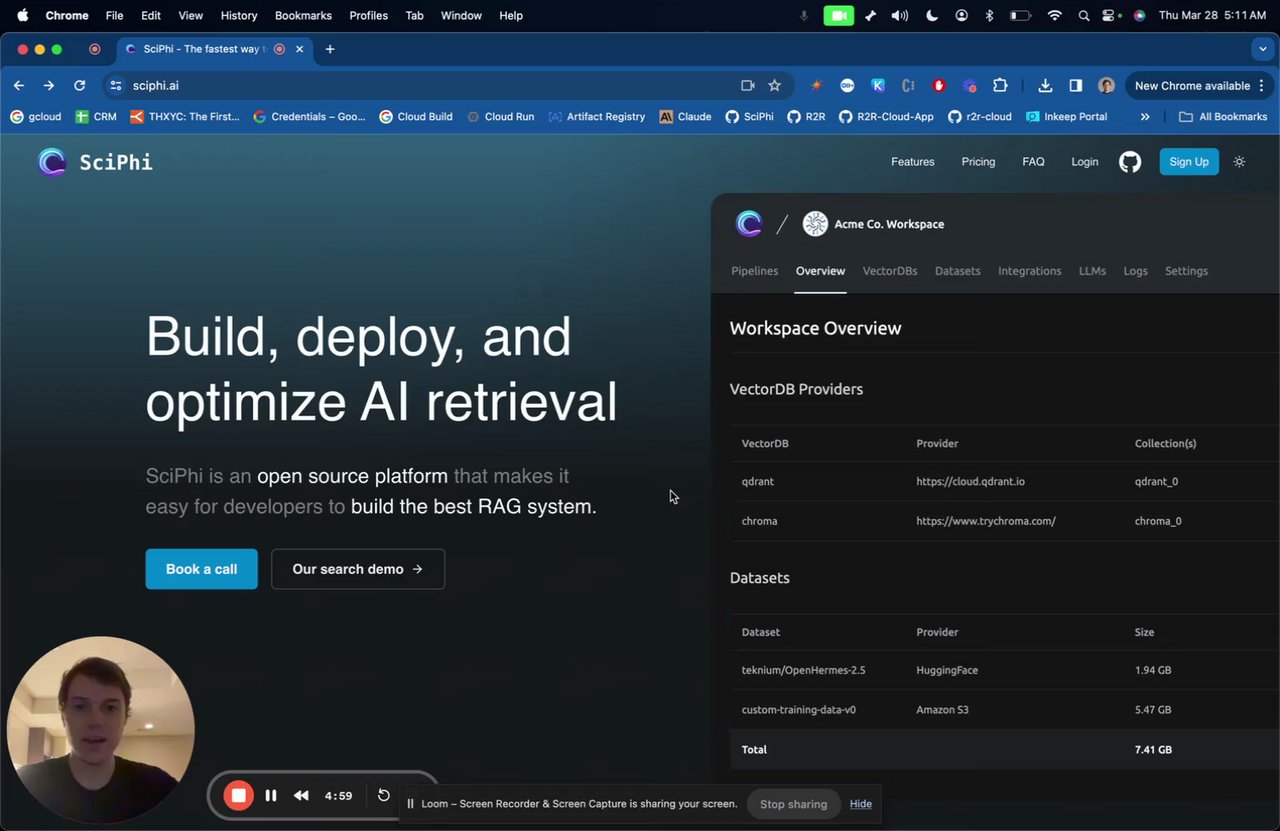This screenshot has width=1280, height=831.
Task: Toggle the Chrome side panel
Action: 1076,86
